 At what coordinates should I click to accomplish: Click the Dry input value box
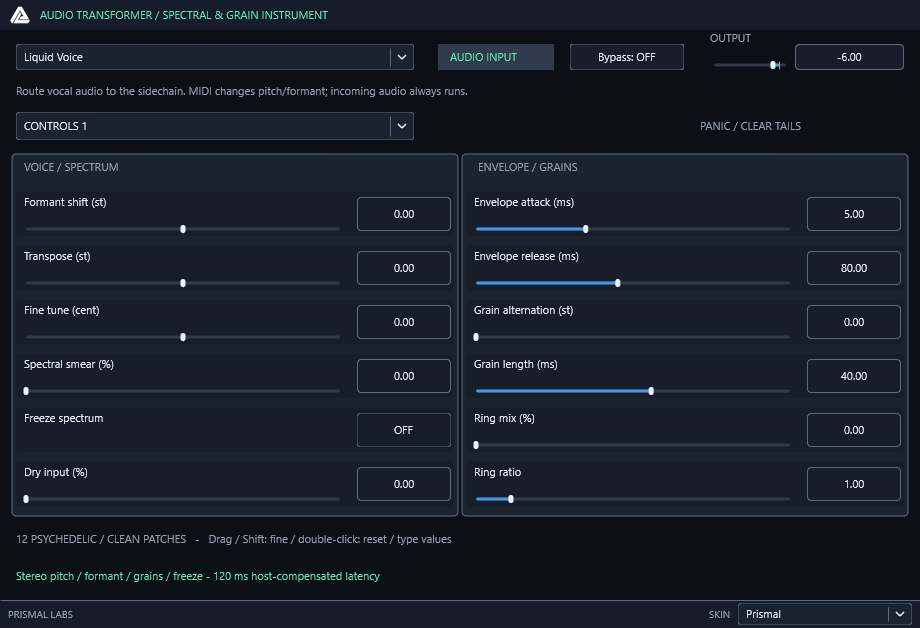tap(404, 484)
